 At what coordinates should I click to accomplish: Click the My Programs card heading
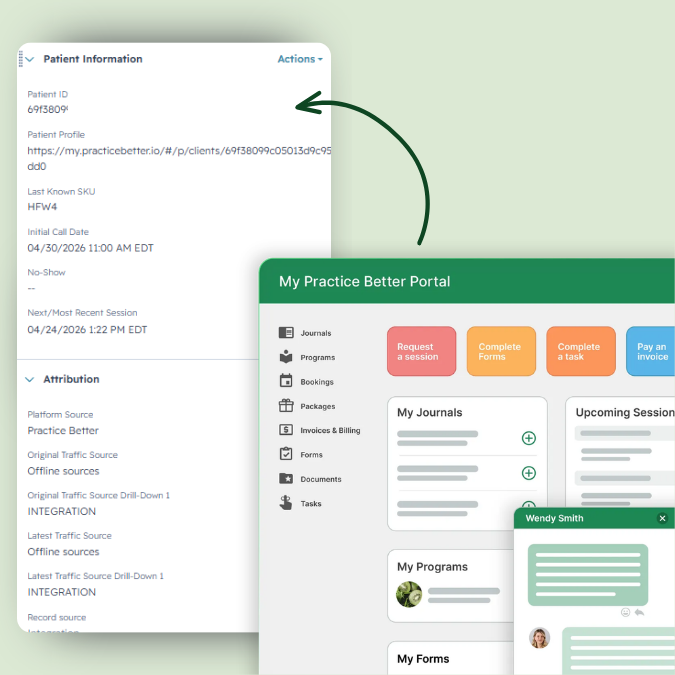432,567
